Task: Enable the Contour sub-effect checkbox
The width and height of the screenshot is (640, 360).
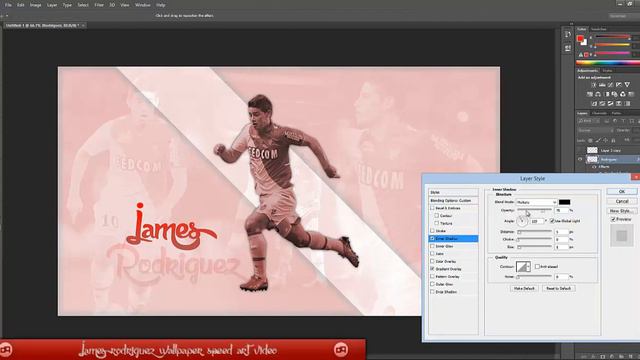Action: point(437,216)
